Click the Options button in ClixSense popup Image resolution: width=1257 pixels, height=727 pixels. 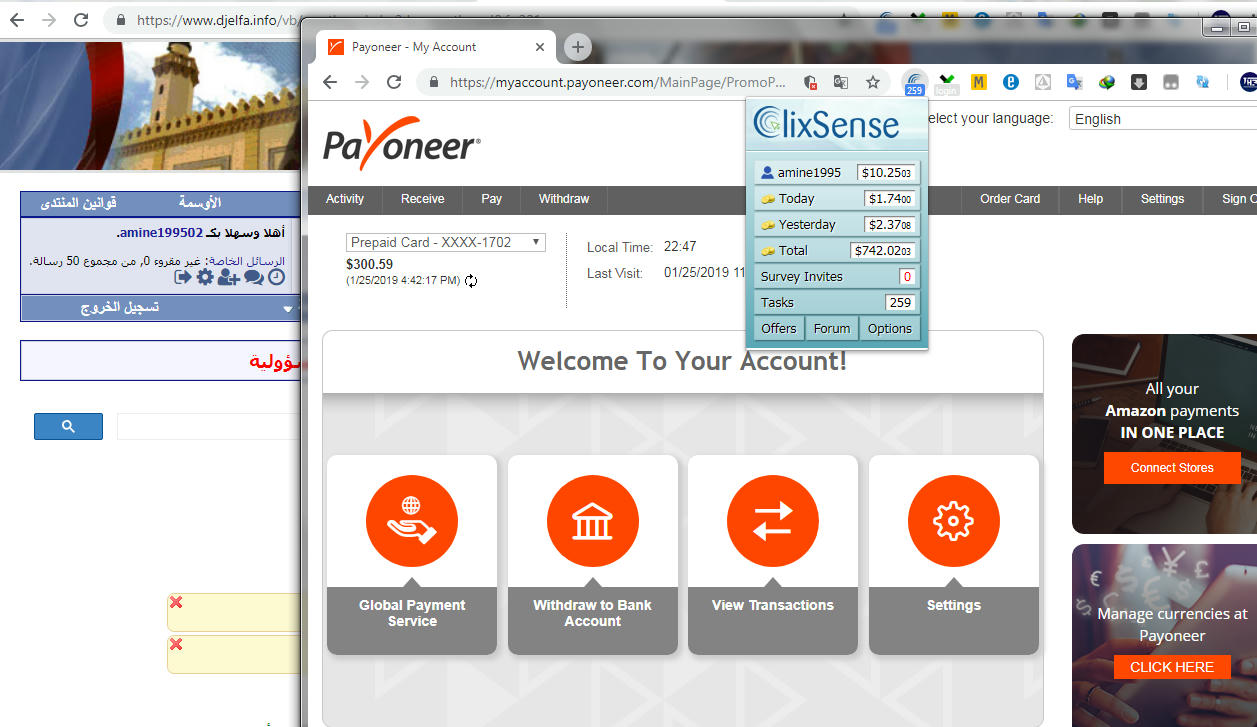tap(890, 328)
